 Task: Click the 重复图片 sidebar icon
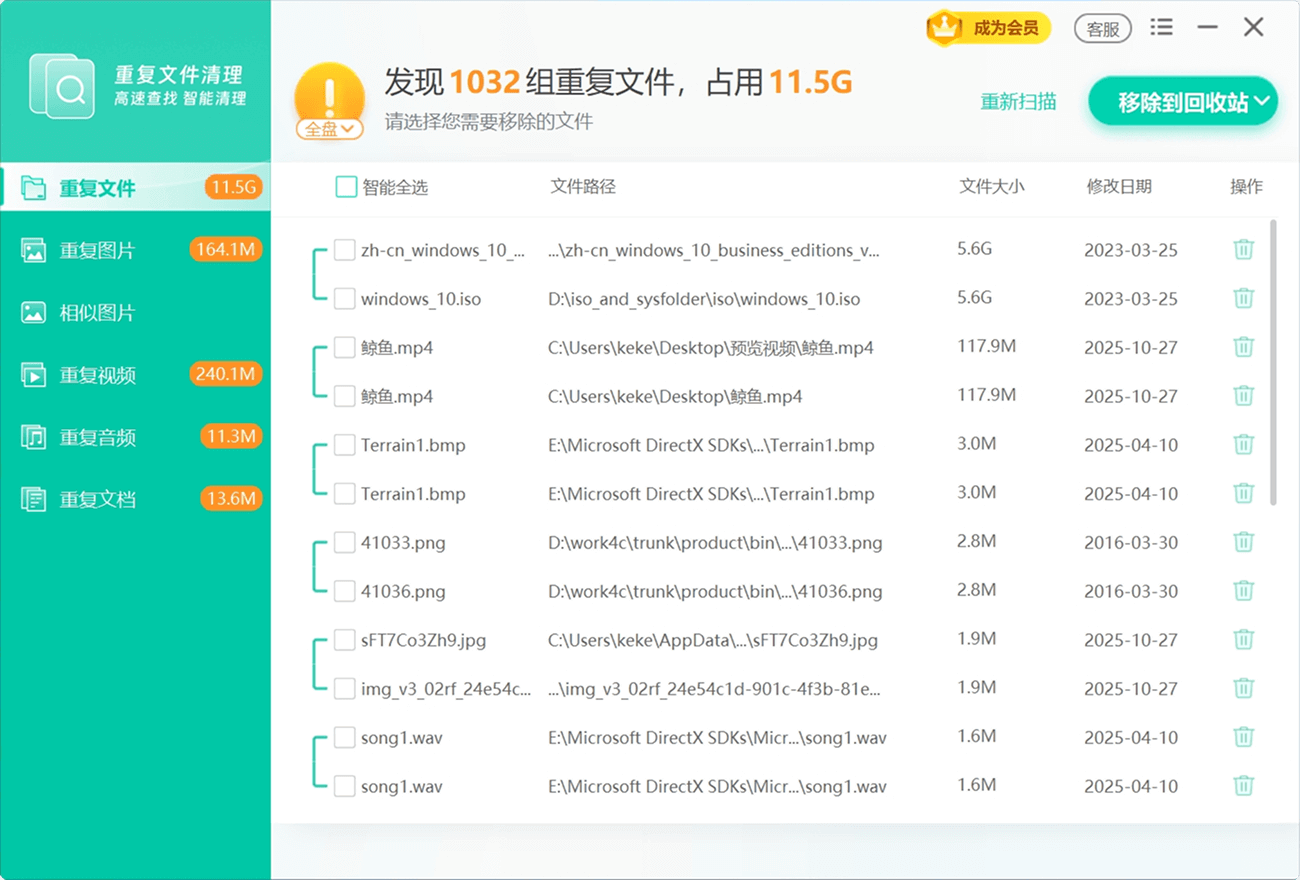34,251
